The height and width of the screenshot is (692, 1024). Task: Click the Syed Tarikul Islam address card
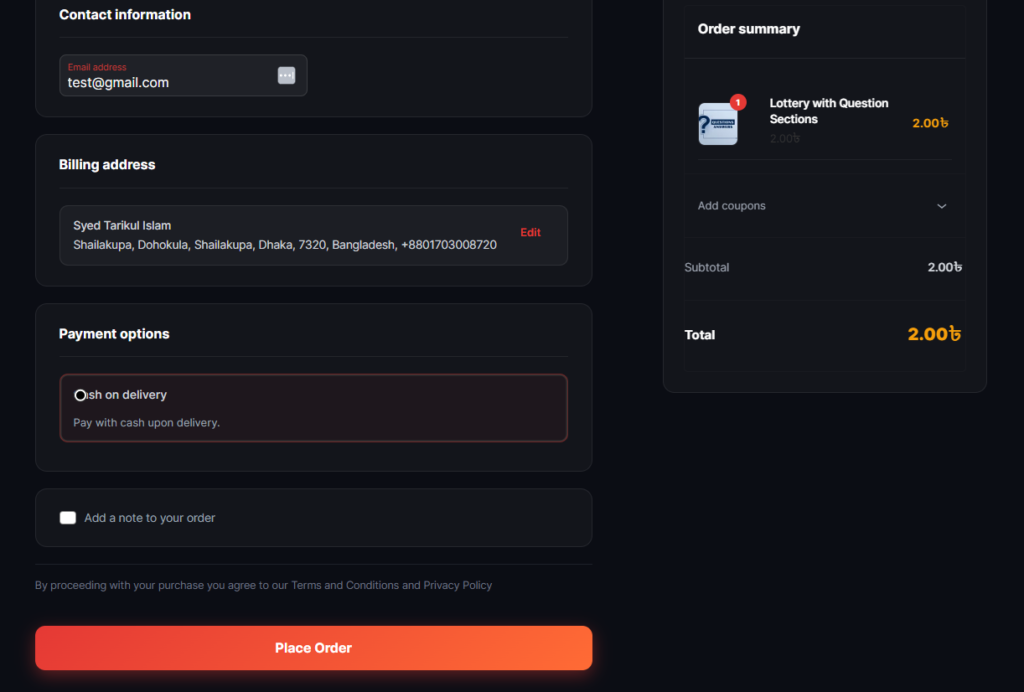(313, 235)
